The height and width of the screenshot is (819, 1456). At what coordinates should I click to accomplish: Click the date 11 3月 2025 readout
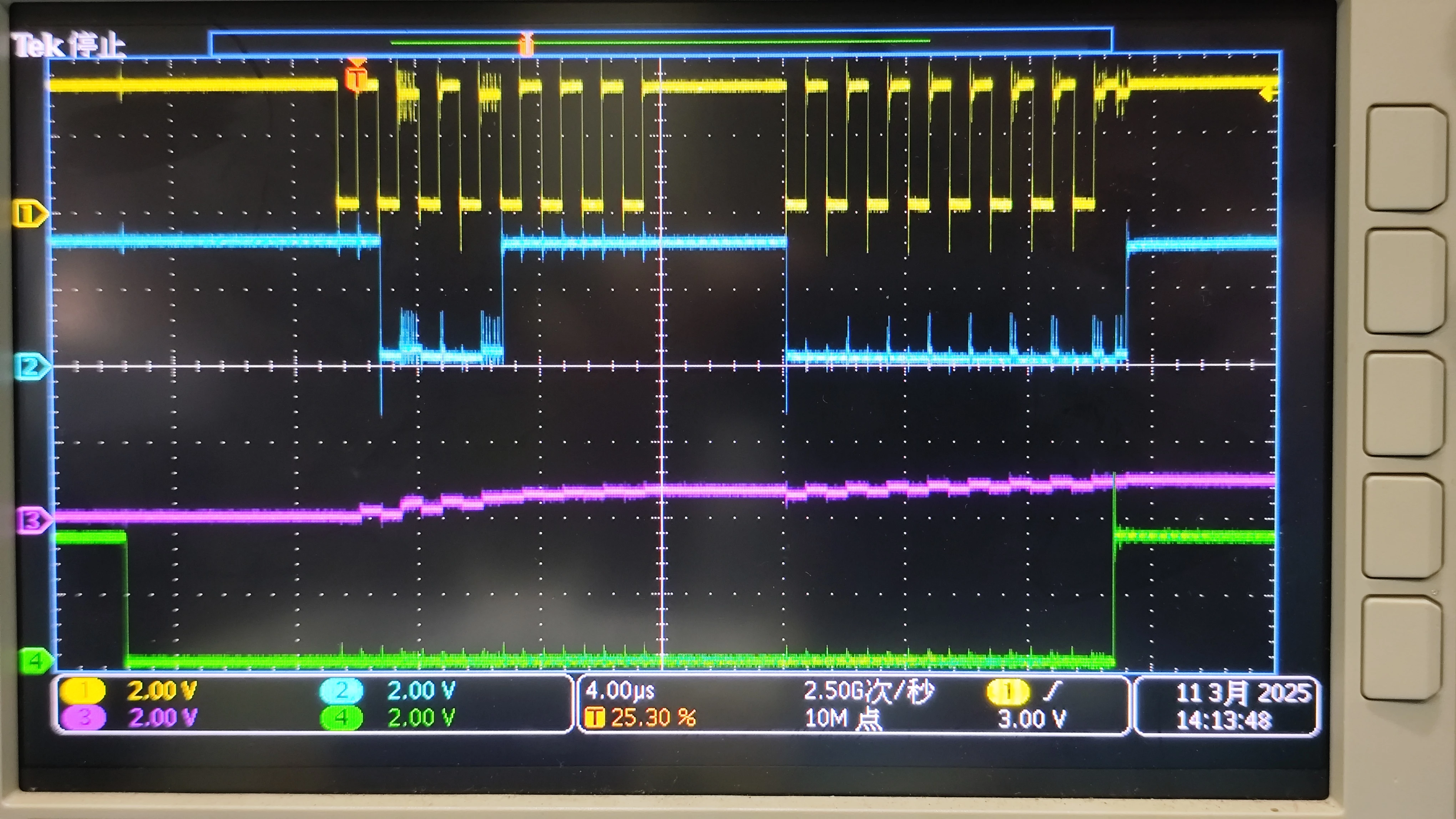tap(1243, 692)
